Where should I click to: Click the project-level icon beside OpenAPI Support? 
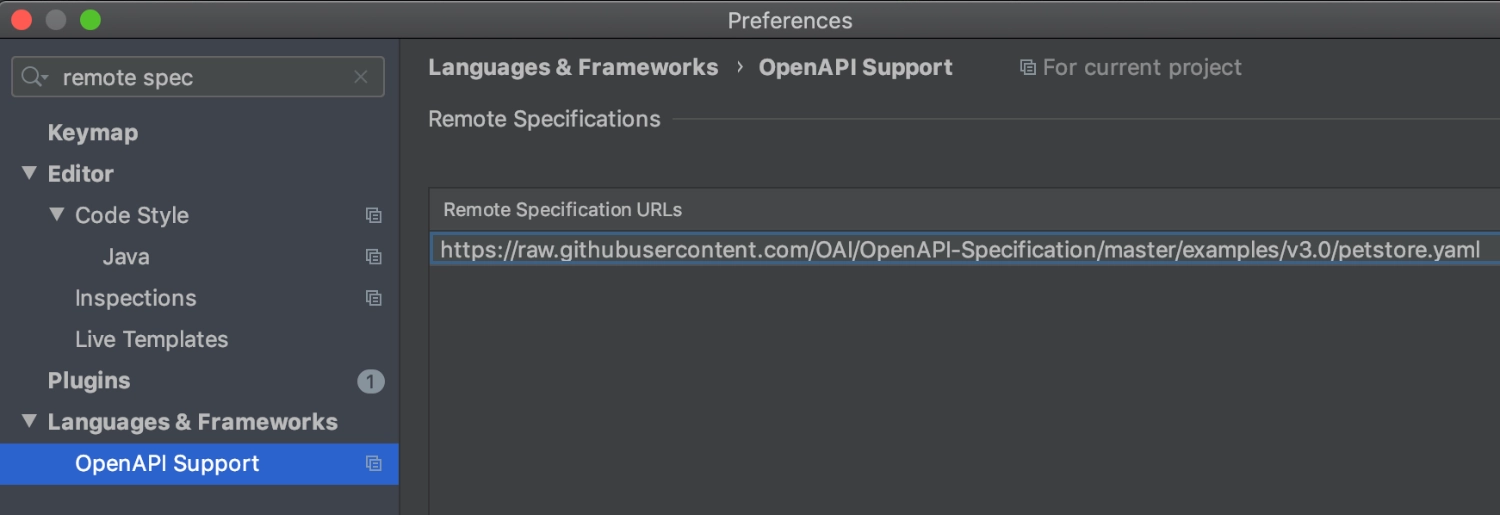373,463
